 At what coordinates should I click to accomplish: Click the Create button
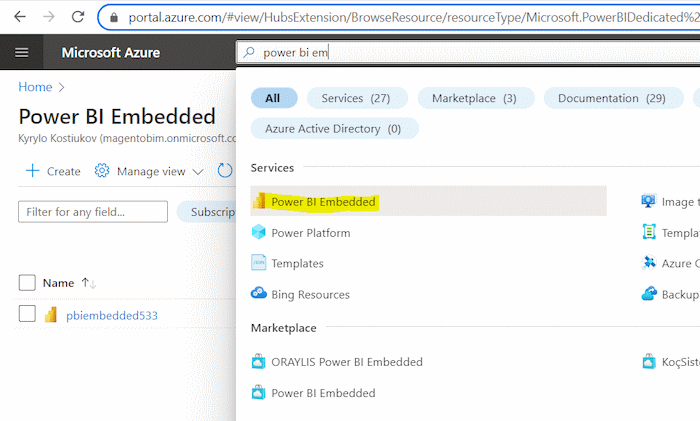pos(53,171)
